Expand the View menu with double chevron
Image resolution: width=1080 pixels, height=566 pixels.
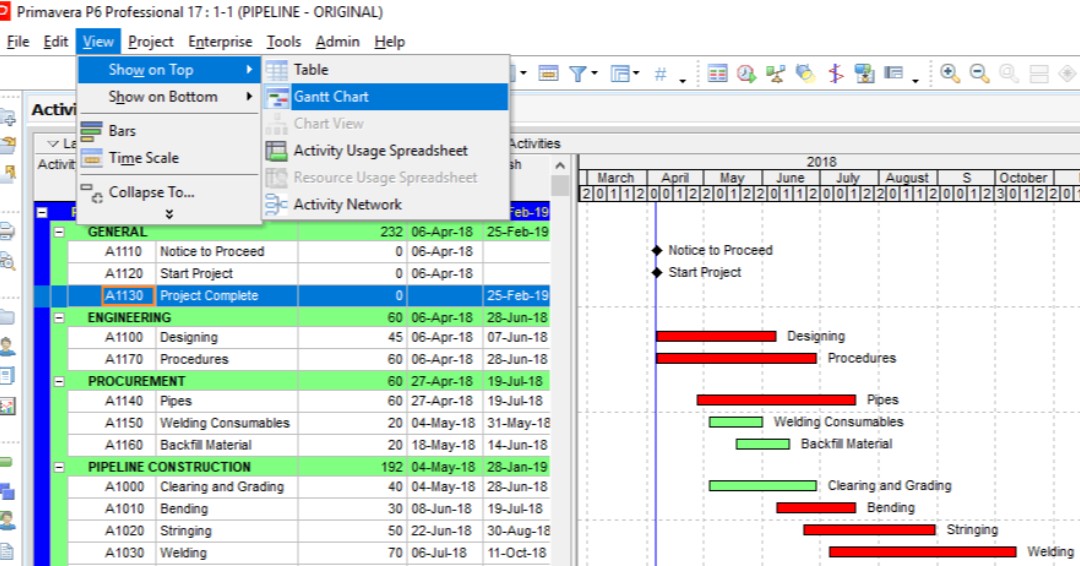169,214
